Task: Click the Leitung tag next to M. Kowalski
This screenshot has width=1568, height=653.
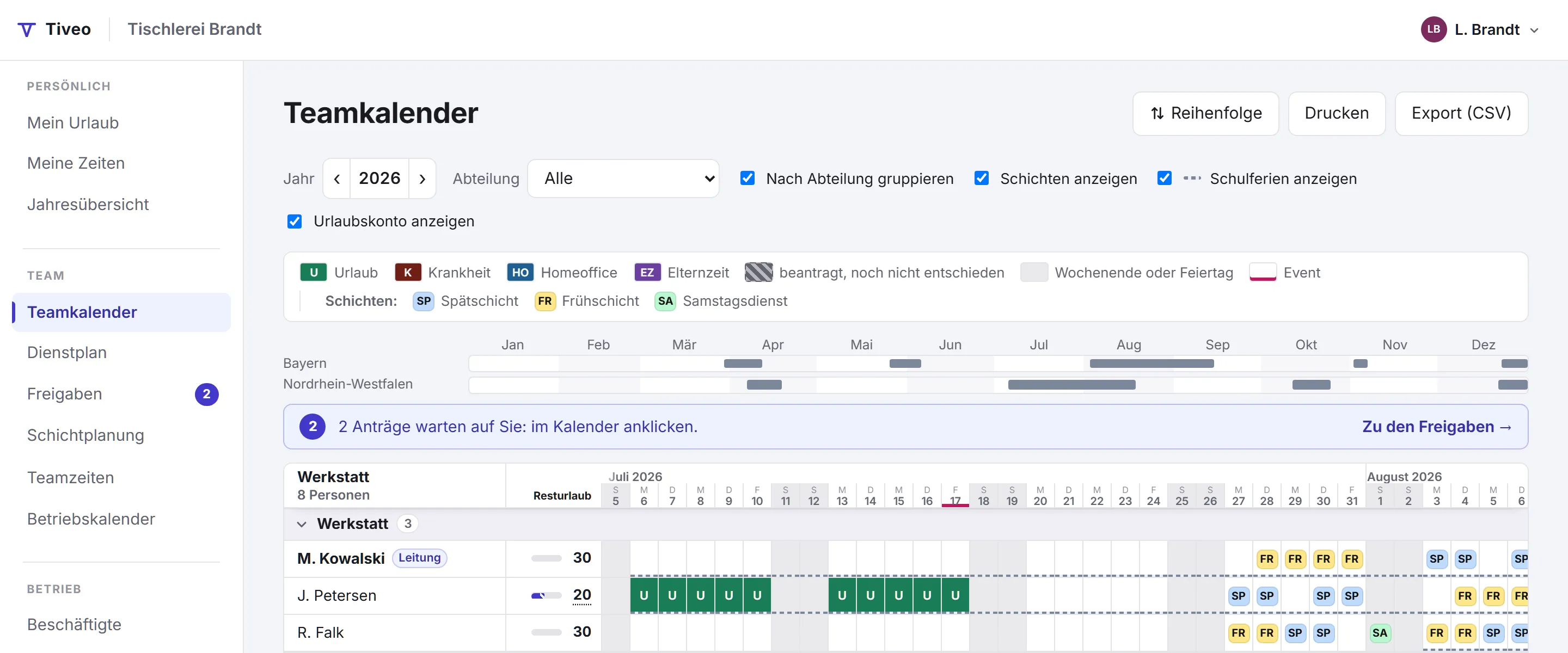Action: click(419, 558)
